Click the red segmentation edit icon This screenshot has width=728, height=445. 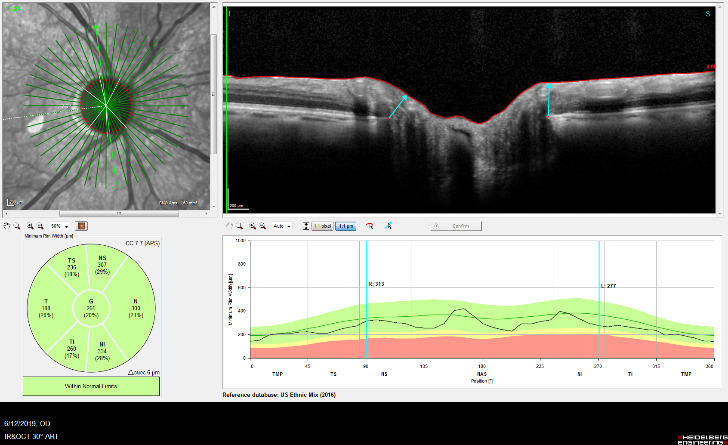point(370,227)
